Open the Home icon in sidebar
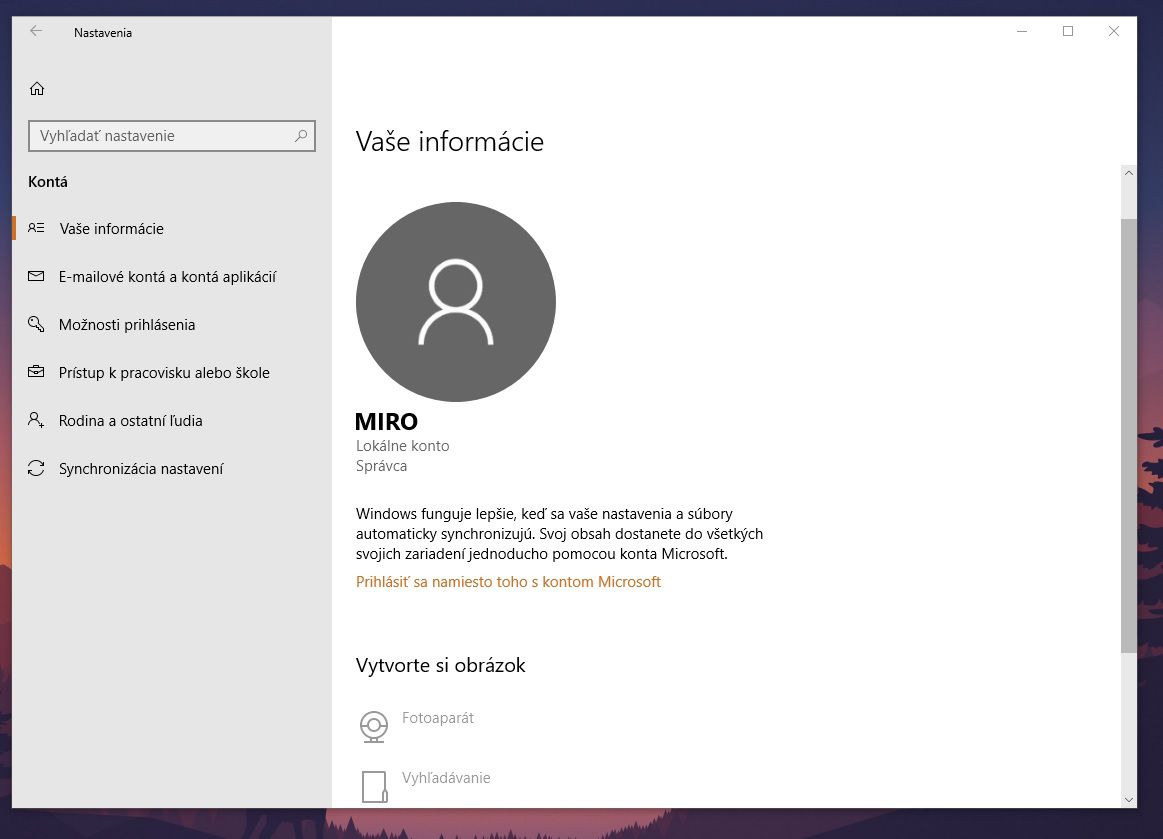The height and width of the screenshot is (839, 1163). pos(37,89)
